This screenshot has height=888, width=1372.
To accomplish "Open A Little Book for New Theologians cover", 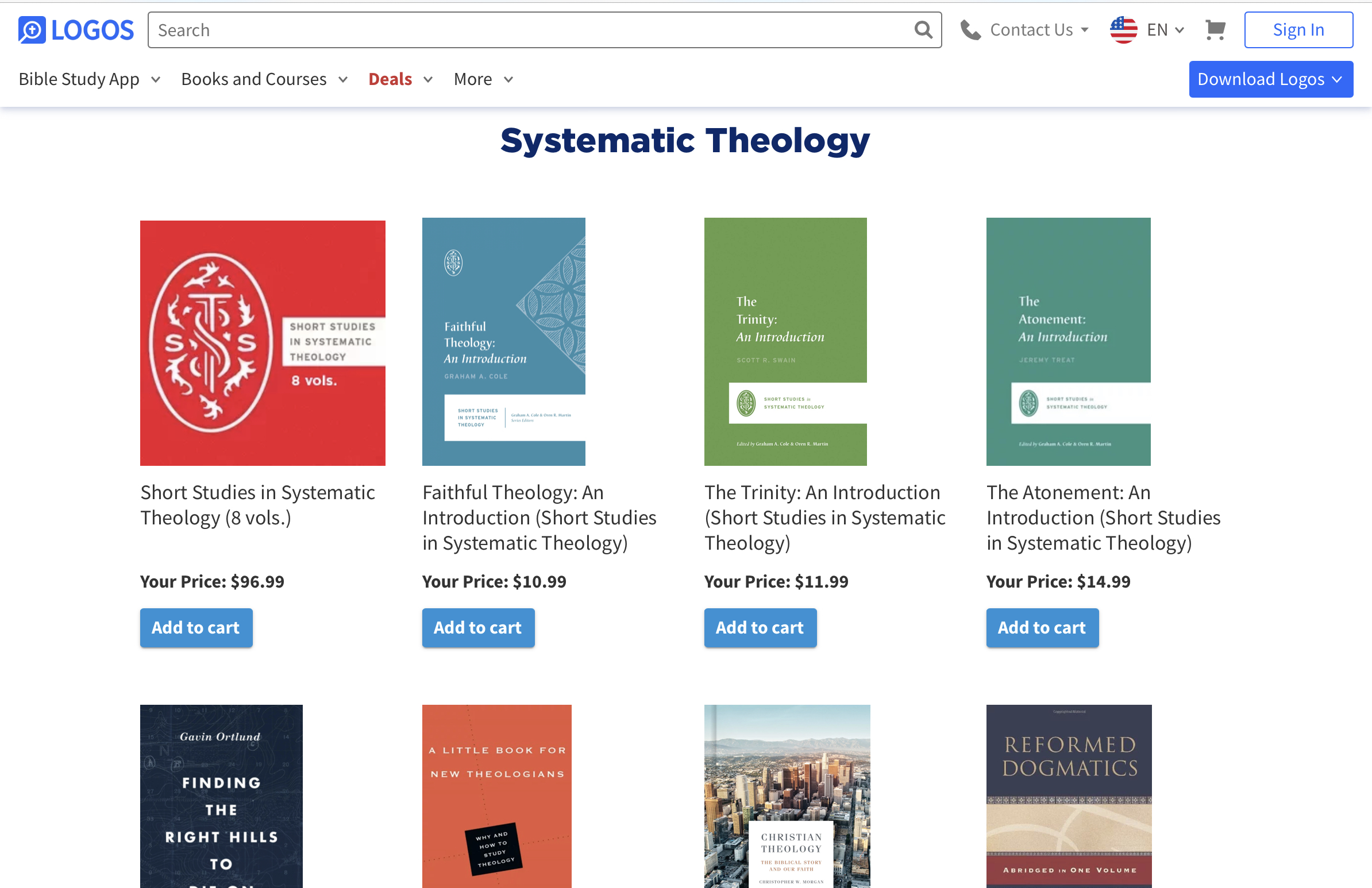I will tap(496, 796).
